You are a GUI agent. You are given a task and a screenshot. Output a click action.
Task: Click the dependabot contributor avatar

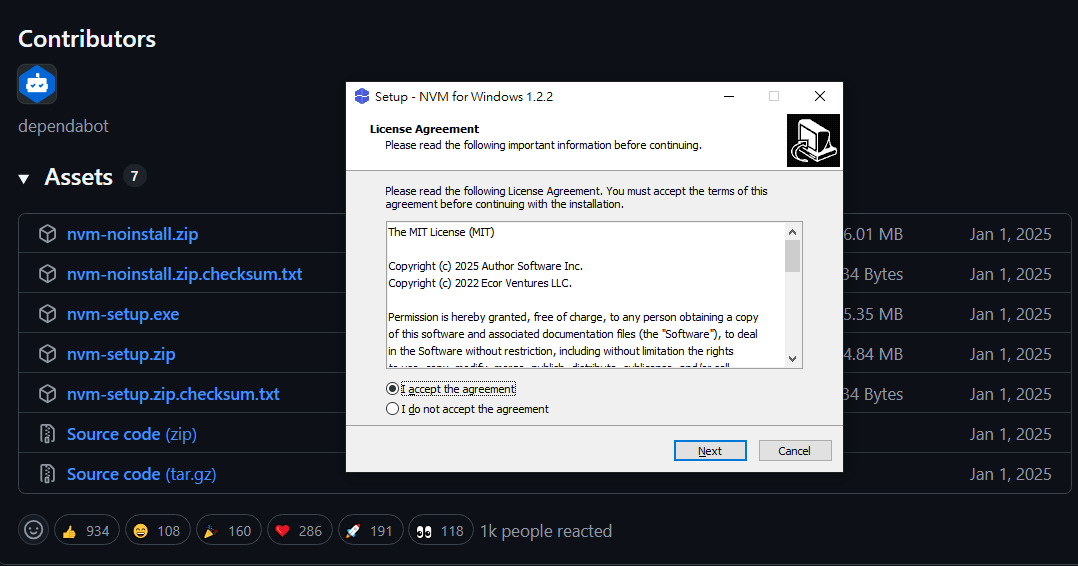tap(37, 84)
